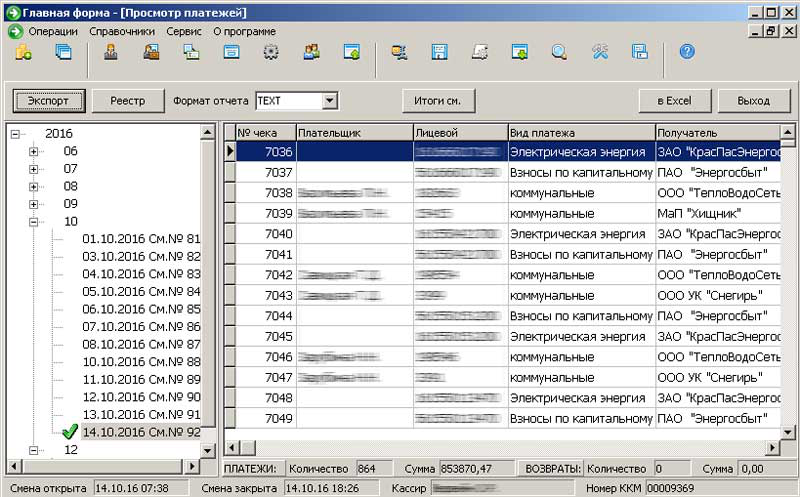Open the Операции menu

53,32
